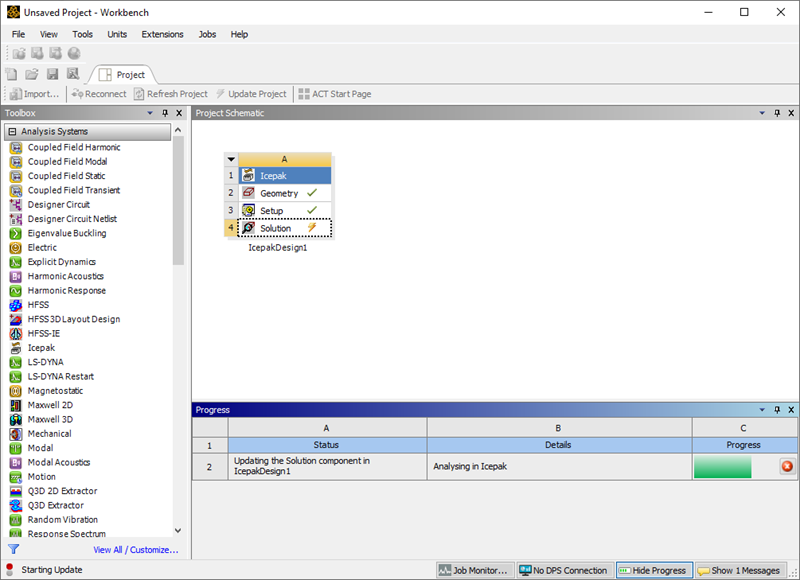The width and height of the screenshot is (800, 580).
Task: Collapse the Analysis Systems group
Action: pyautogui.click(x=13, y=132)
